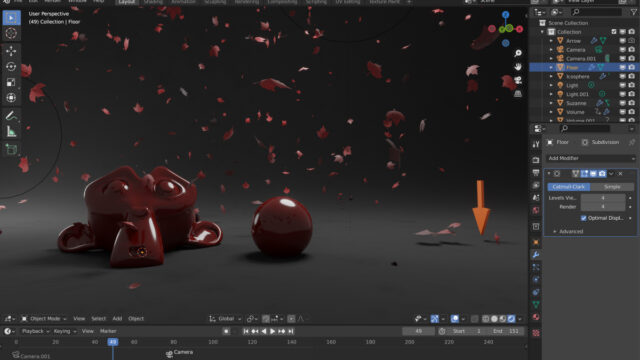
Task: Open the Add Modifier dropdown
Action: click(x=591, y=158)
